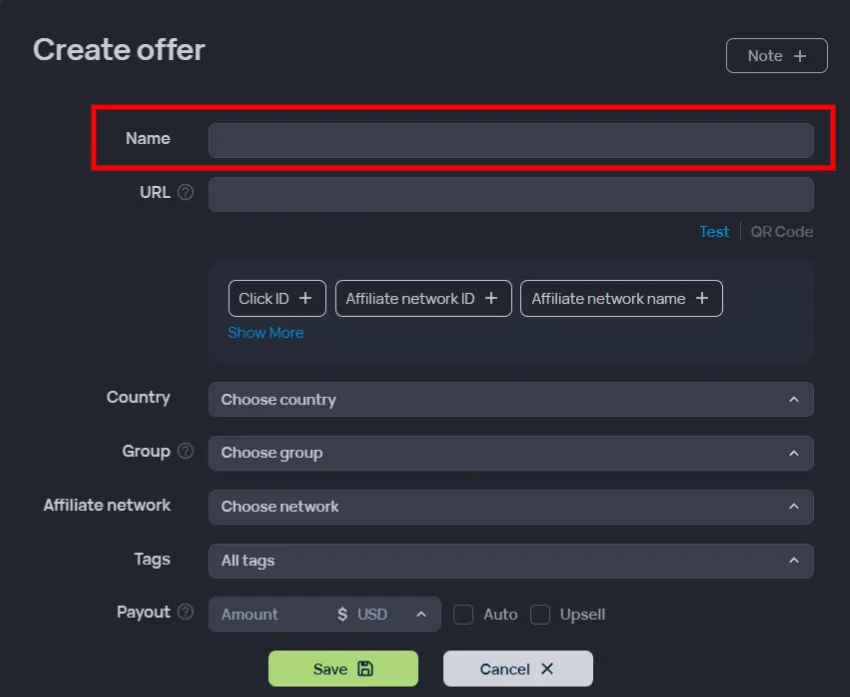Click plus icon on Affiliate network name
This screenshot has height=697, width=850.
702,298
